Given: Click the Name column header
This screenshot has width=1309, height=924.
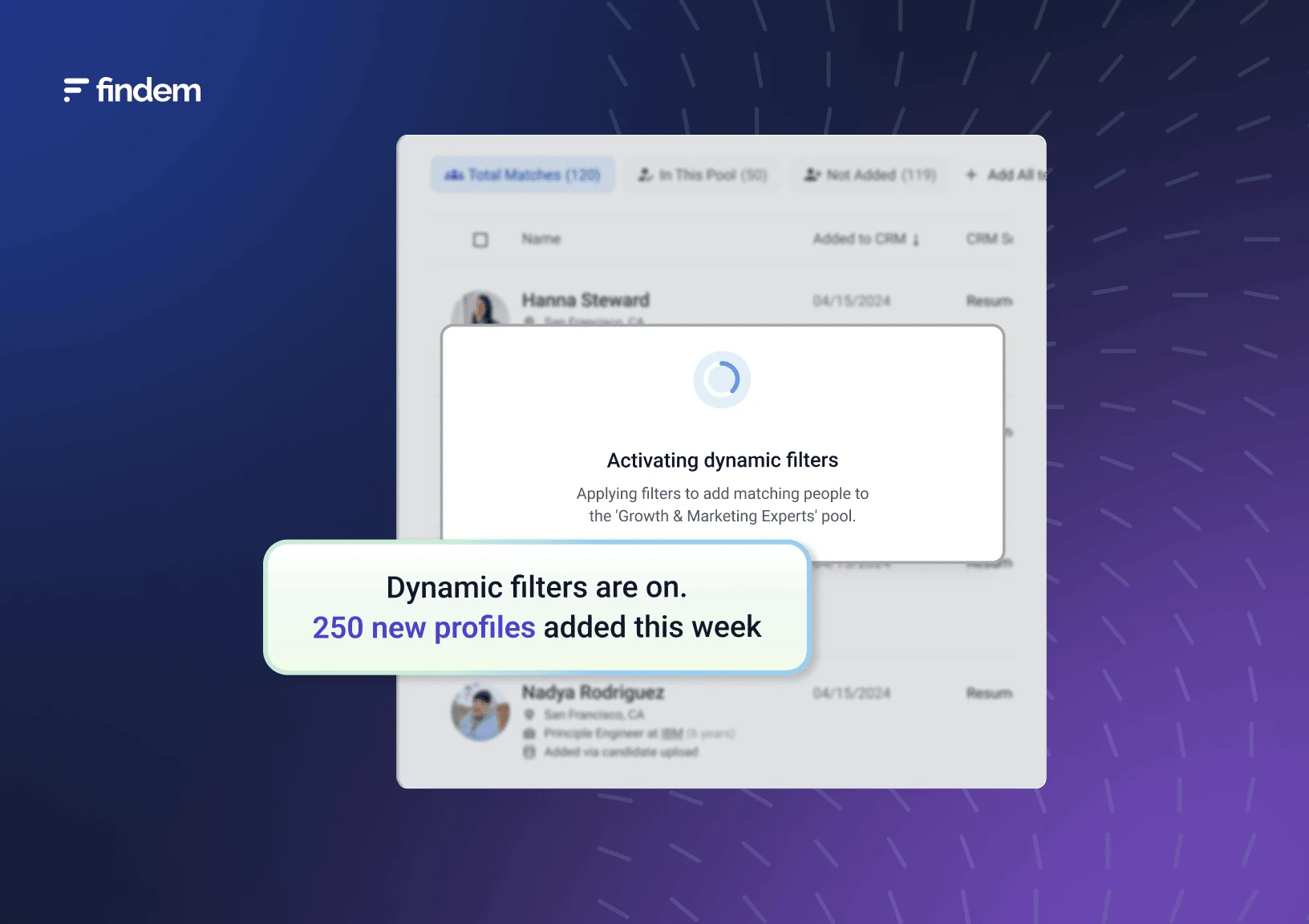Looking at the screenshot, I should [x=541, y=239].
